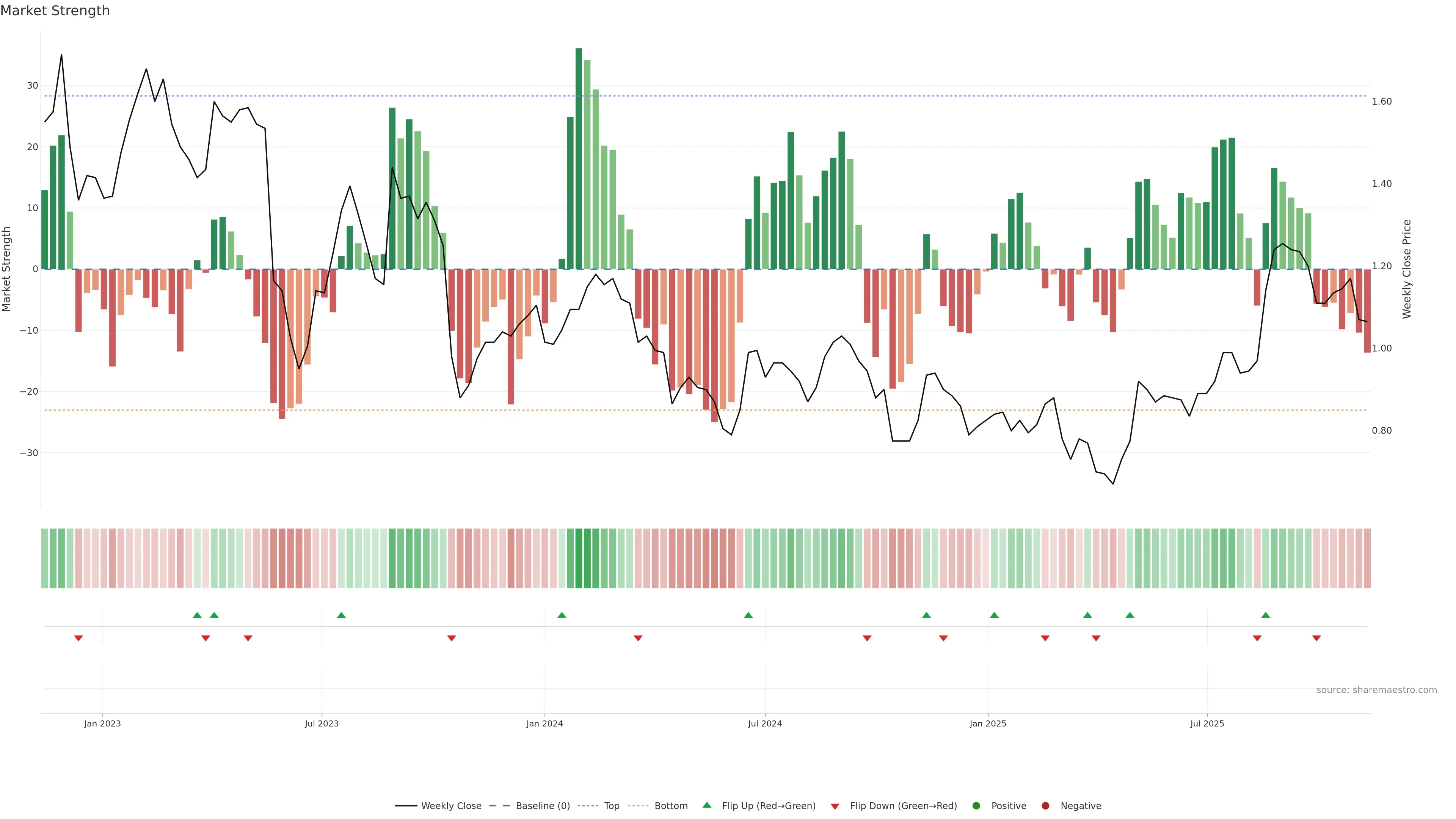
Task: Click the green Positive legend dot
Action: click(976, 806)
